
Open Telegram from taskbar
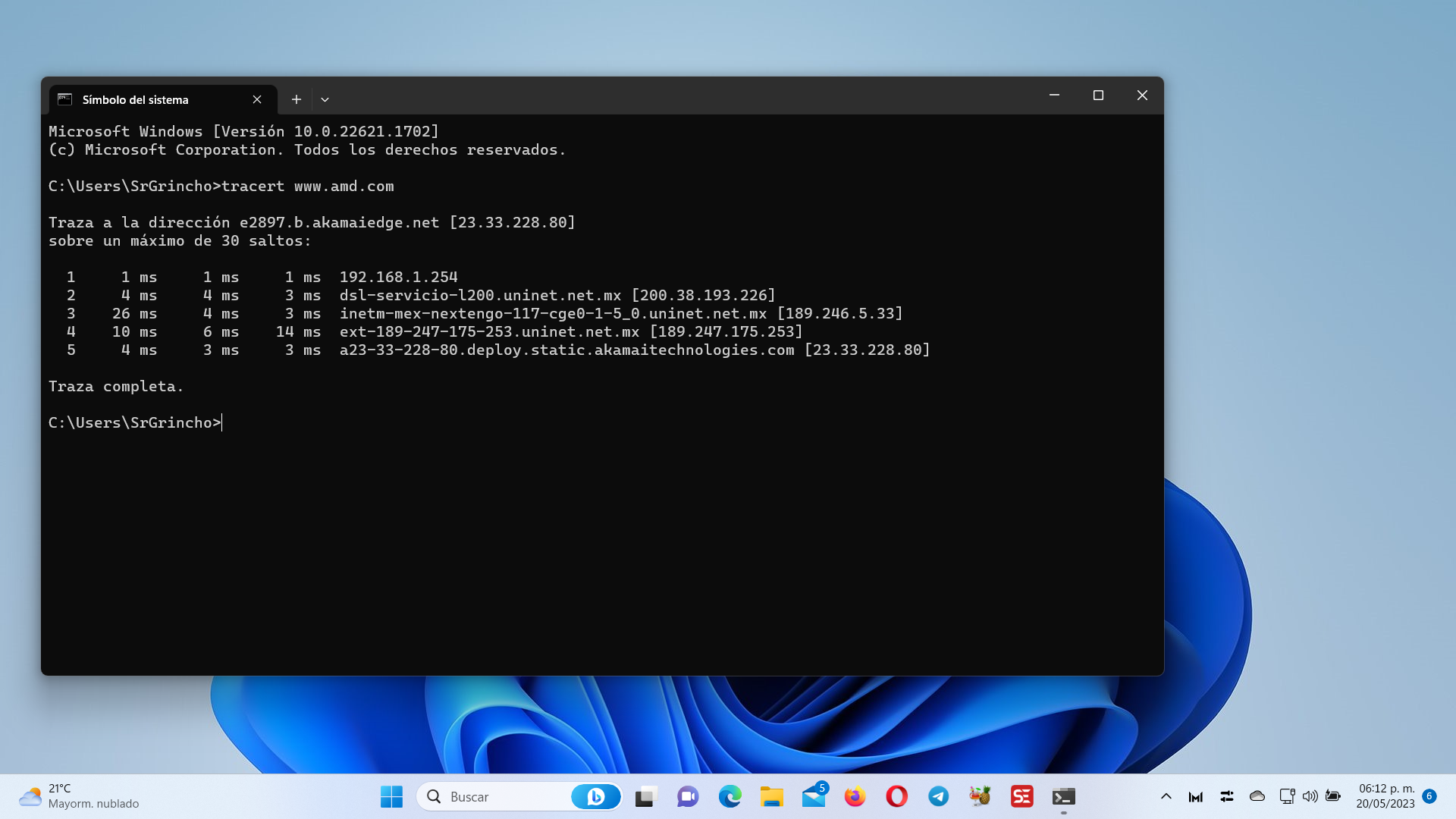(x=938, y=796)
